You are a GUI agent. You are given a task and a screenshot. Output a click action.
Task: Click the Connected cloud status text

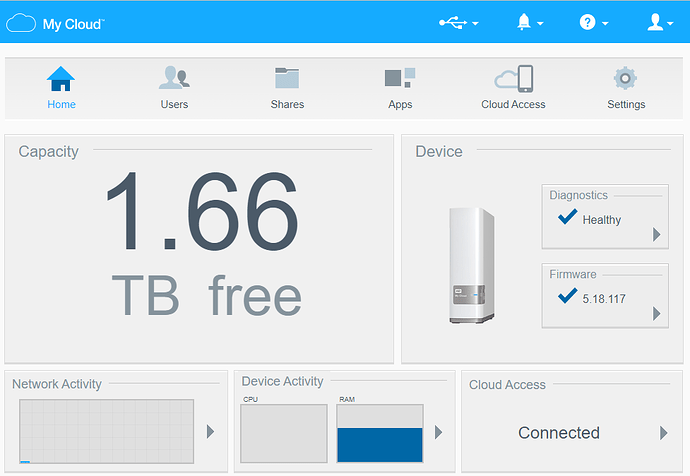click(559, 433)
